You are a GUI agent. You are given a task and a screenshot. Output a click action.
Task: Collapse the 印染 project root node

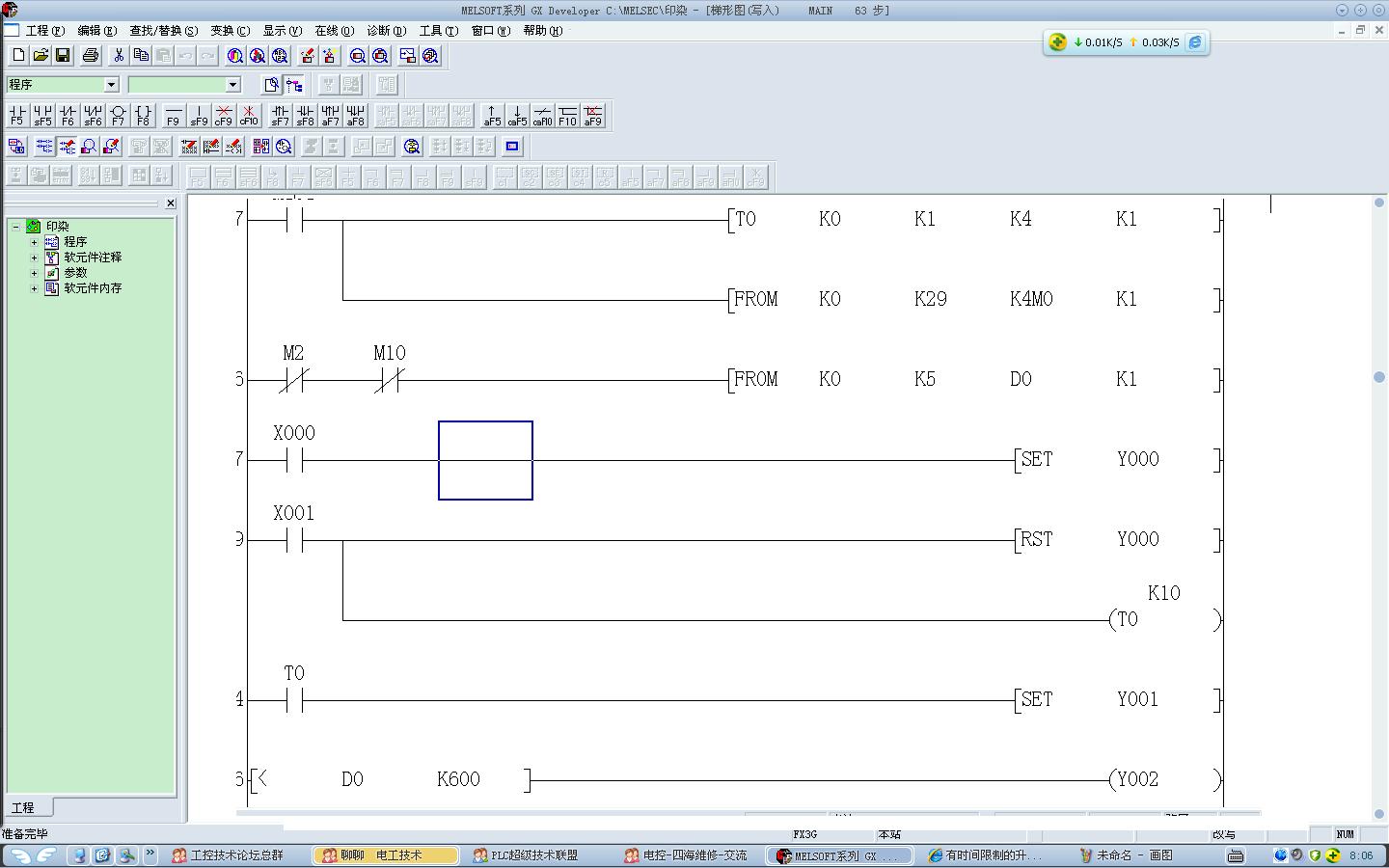pyautogui.click(x=15, y=227)
